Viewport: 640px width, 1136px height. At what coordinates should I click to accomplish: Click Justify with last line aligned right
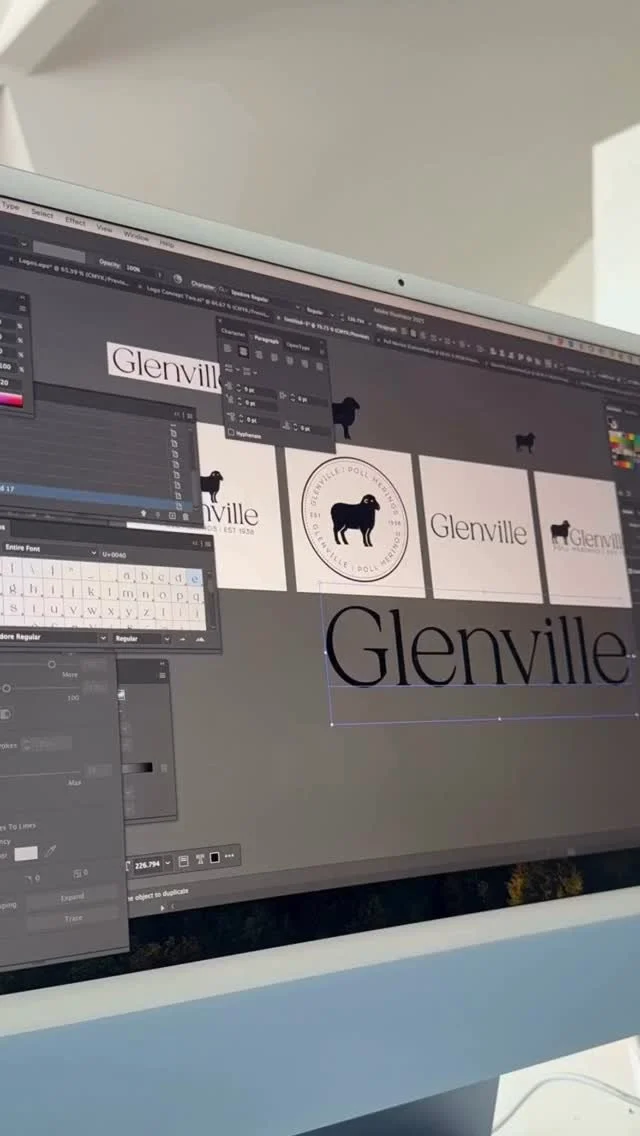pyautogui.click(x=304, y=364)
